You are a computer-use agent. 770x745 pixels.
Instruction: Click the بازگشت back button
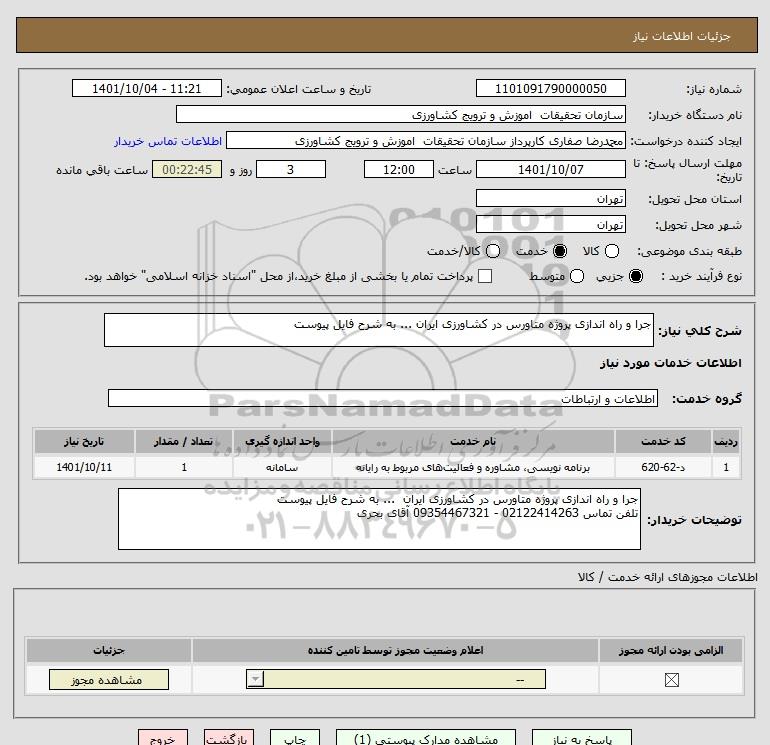click(x=229, y=738)
